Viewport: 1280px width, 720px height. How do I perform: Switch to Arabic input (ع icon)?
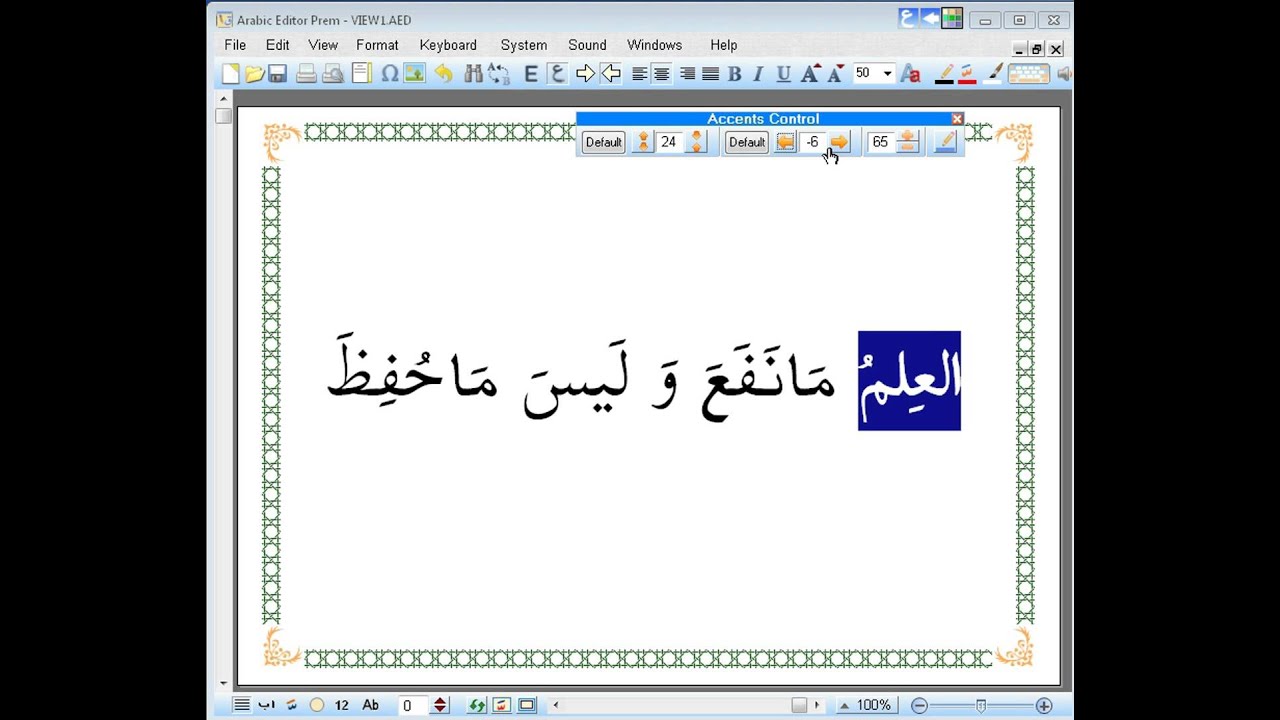tap(558, 73)
